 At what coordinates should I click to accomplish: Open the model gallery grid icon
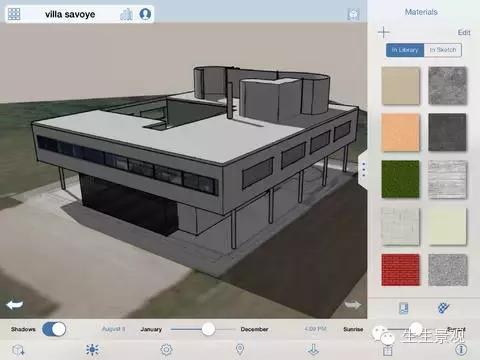[14, 14]
